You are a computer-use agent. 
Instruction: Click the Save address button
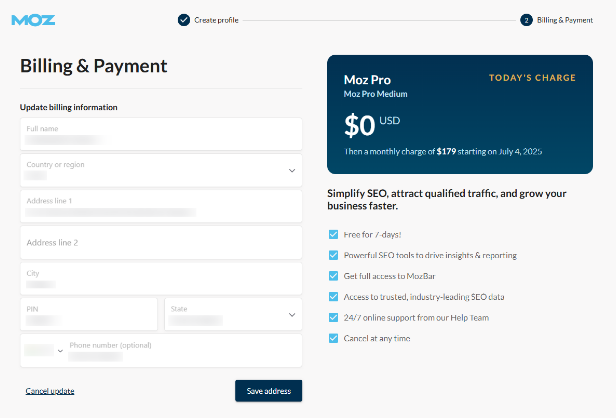pos(269,391)
